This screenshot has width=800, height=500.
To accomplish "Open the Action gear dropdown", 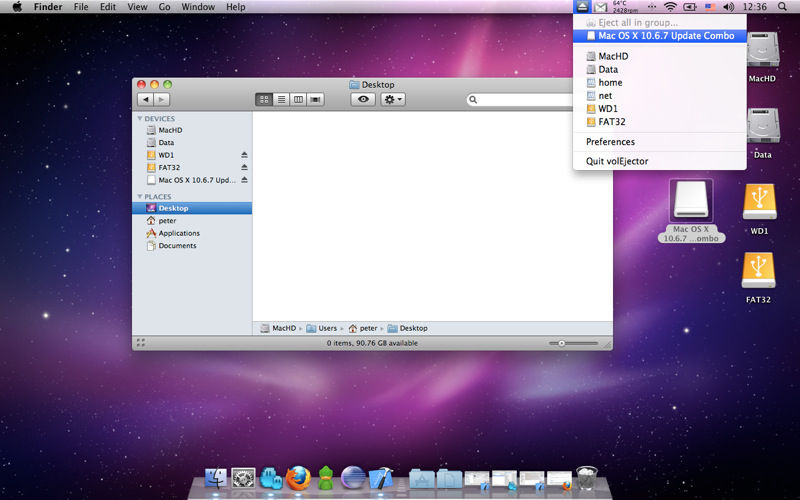I will (393, 99).
